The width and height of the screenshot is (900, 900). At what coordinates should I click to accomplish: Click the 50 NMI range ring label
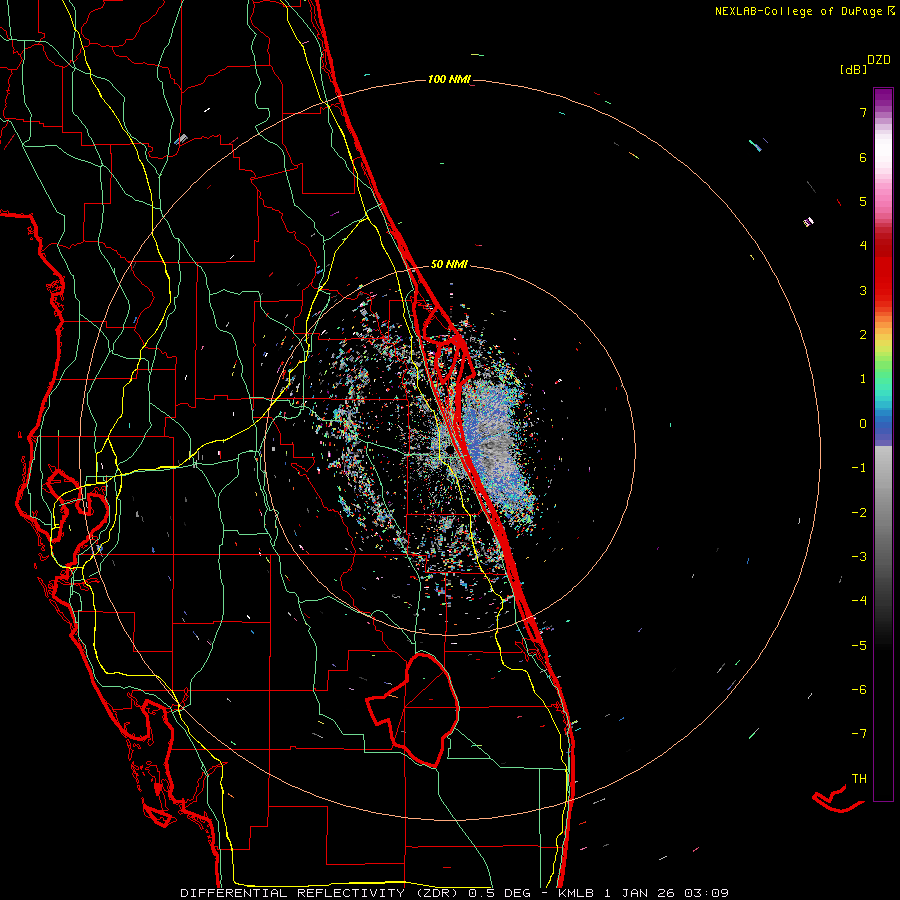[449, 264]
